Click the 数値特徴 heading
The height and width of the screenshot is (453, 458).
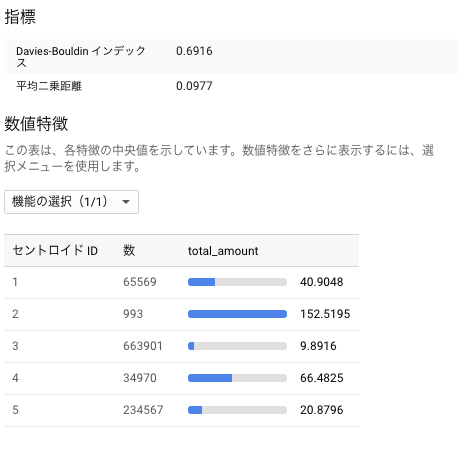click(x=36, y=124)
